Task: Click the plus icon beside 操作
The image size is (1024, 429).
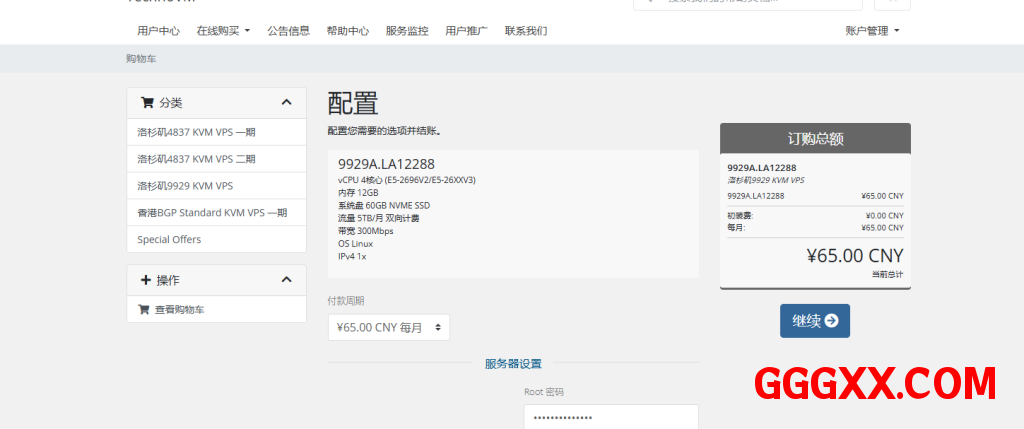Action: click(x=146, y=280)
